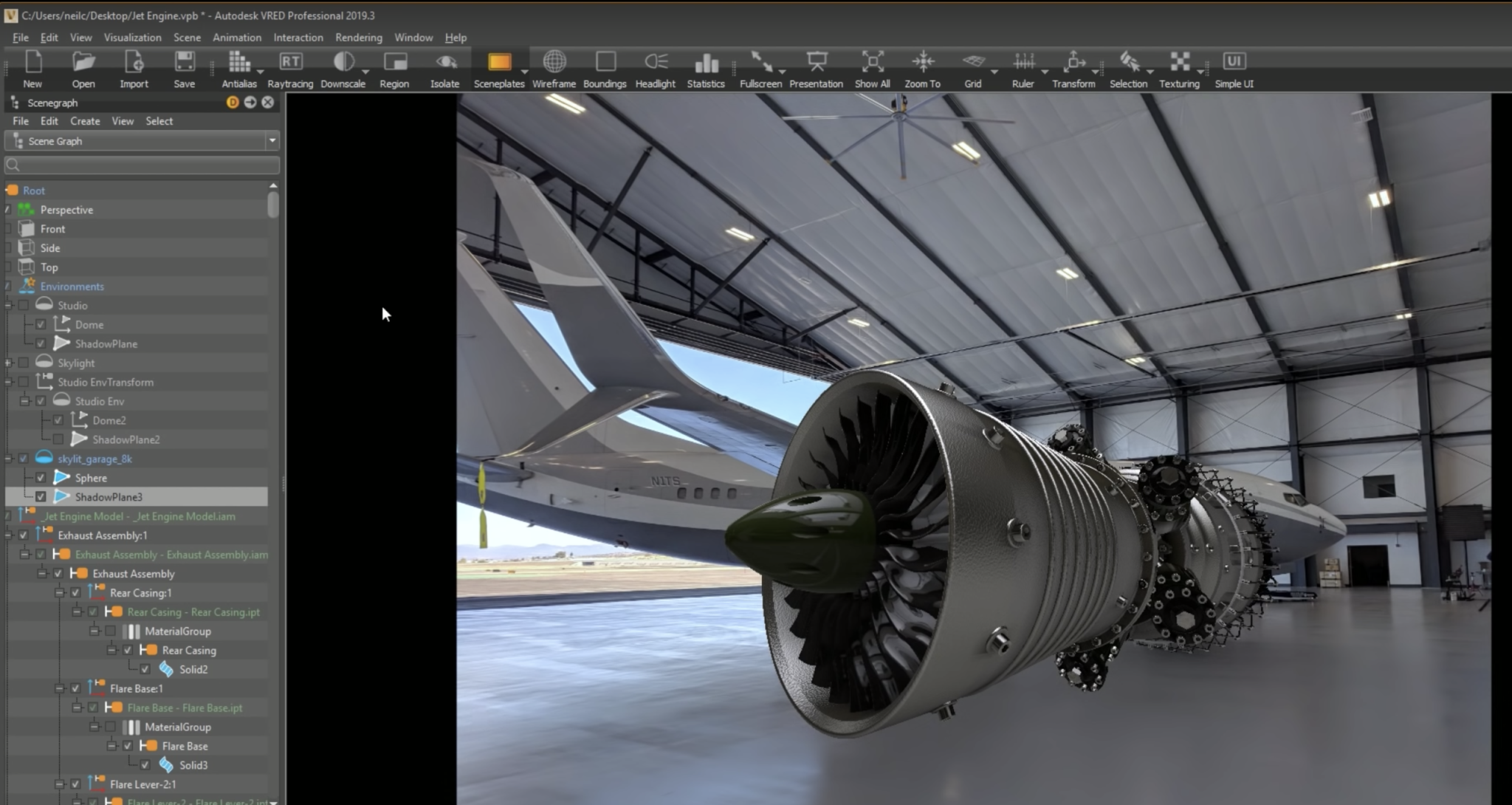Collapse the Rear Casing:1 node
The height and width of the screenshot is (805, 1512).
(x=60, y=593)
